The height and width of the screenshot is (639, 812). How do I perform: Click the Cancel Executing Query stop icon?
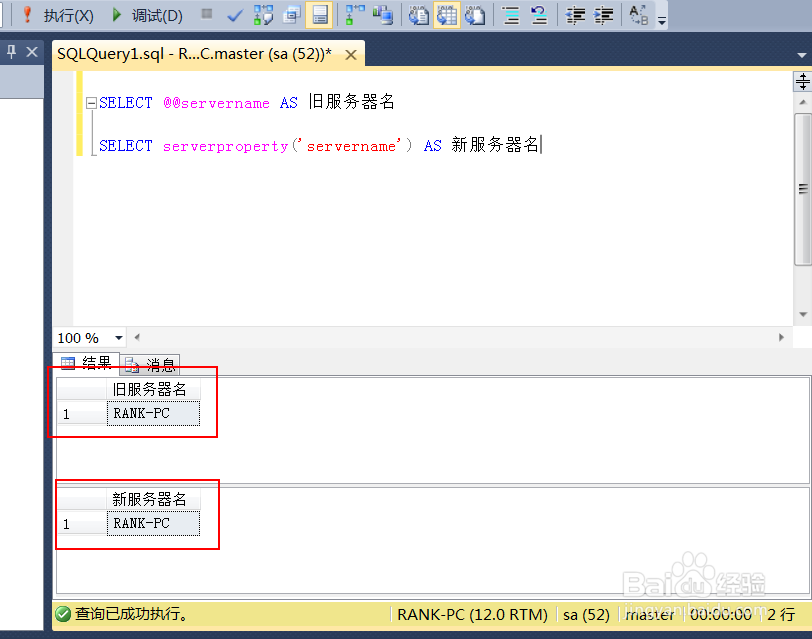point(207,14)
